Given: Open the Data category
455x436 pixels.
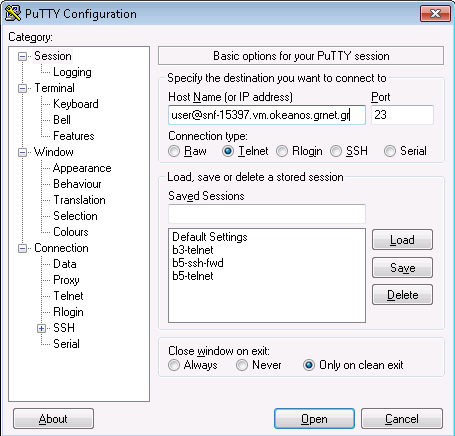Looking at the screenshot, I should [x=65, y=264].
